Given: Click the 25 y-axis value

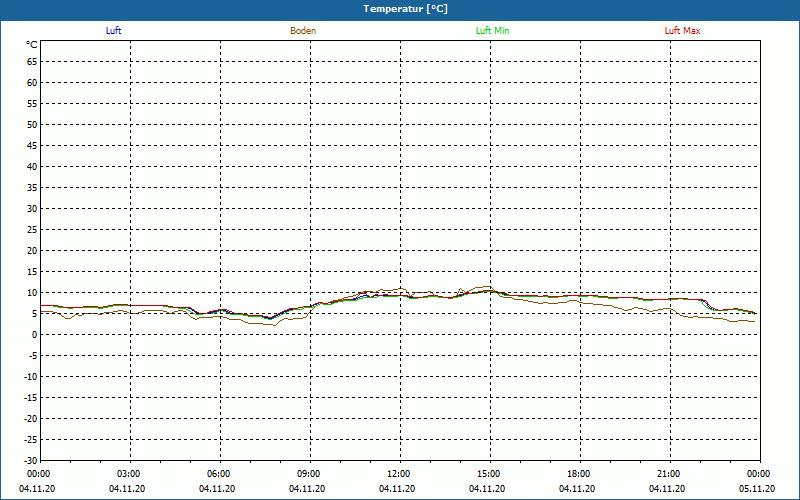Looking at the screenshot, I should (x=32, y=230).
